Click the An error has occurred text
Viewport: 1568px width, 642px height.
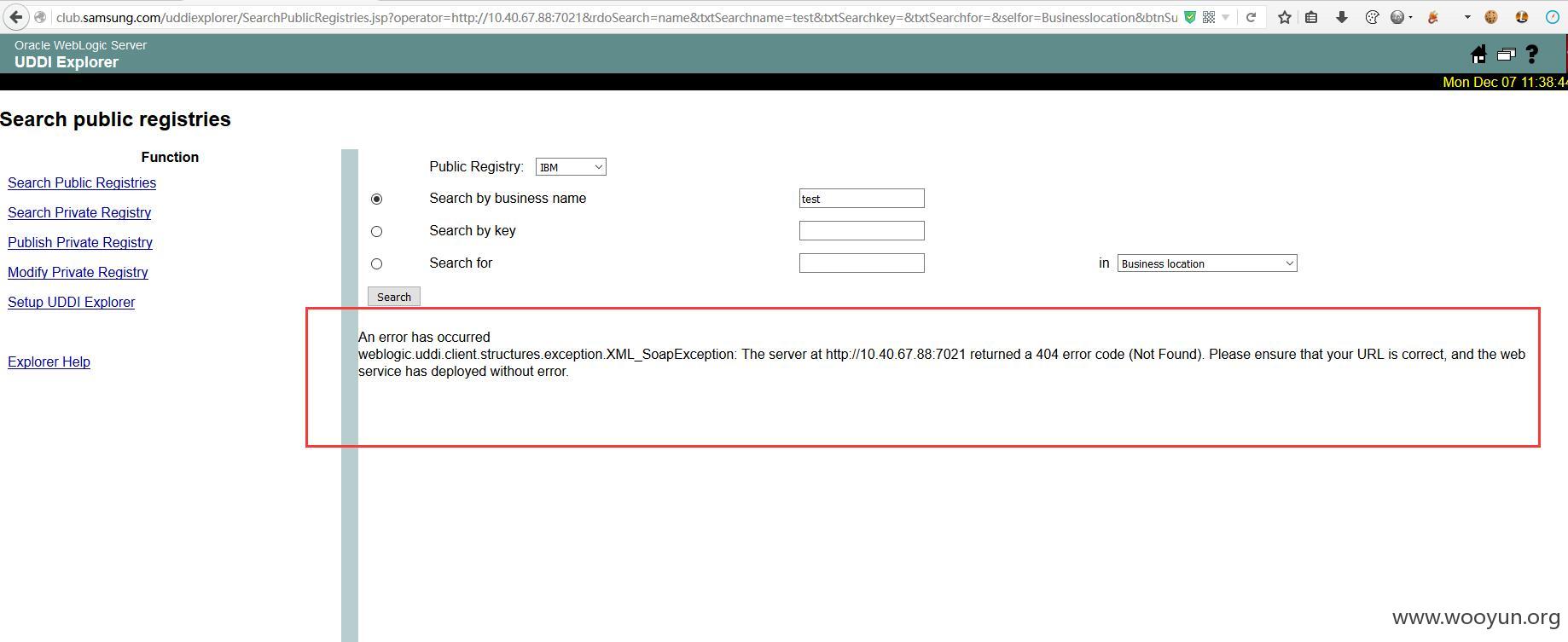click(x=424, y=338)
